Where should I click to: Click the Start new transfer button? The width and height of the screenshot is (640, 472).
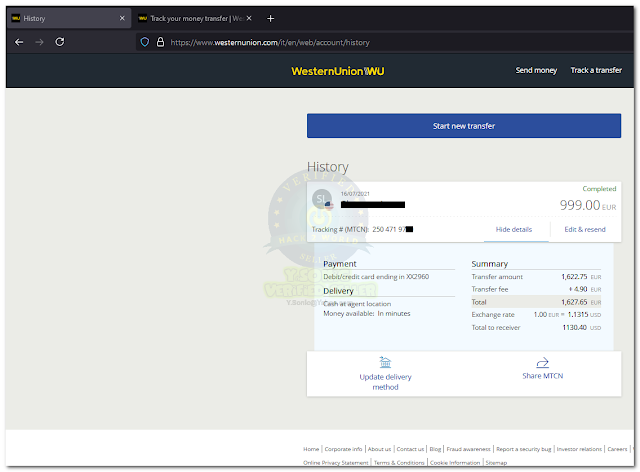pos(464,126)
